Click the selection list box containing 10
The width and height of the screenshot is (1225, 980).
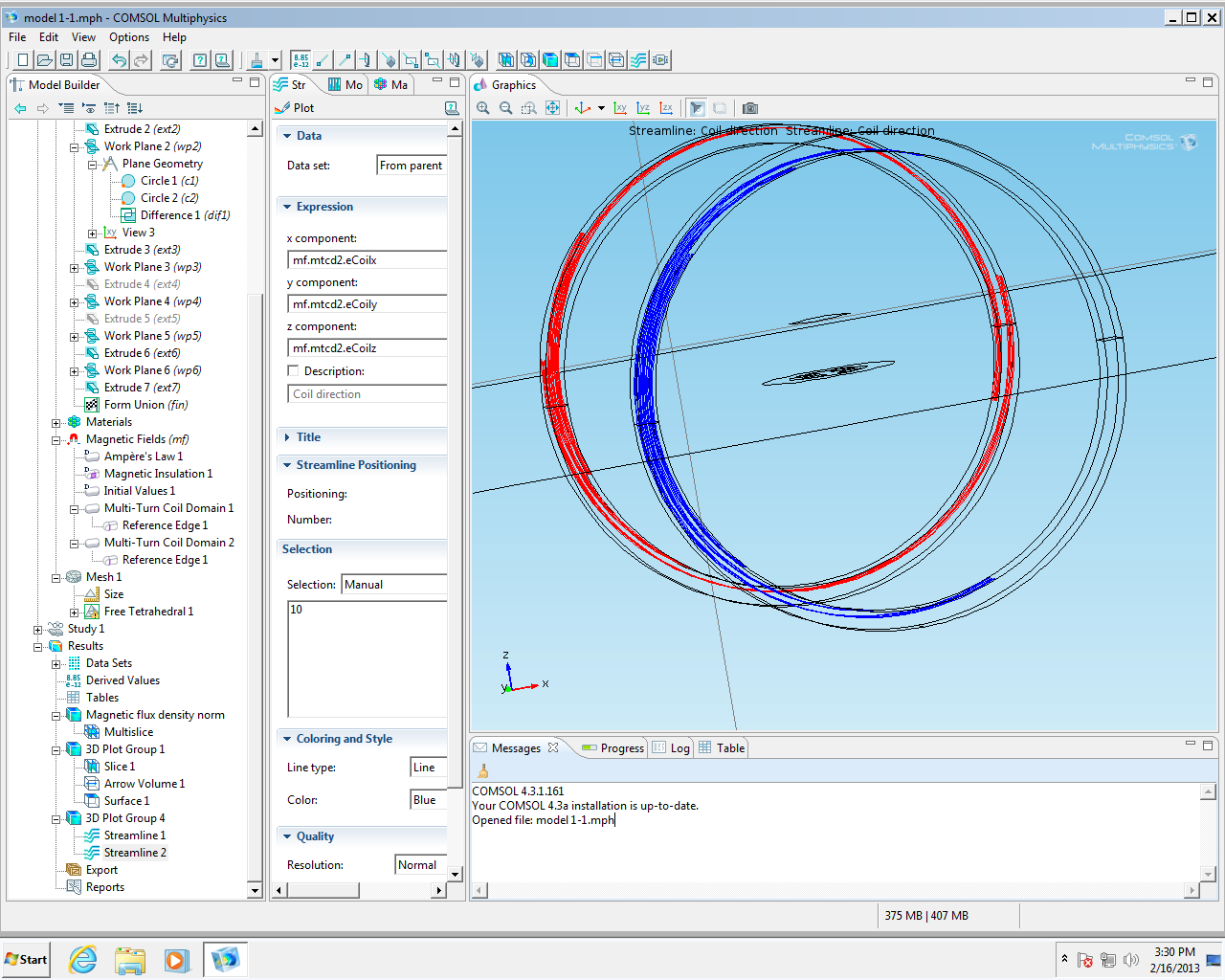367,658
